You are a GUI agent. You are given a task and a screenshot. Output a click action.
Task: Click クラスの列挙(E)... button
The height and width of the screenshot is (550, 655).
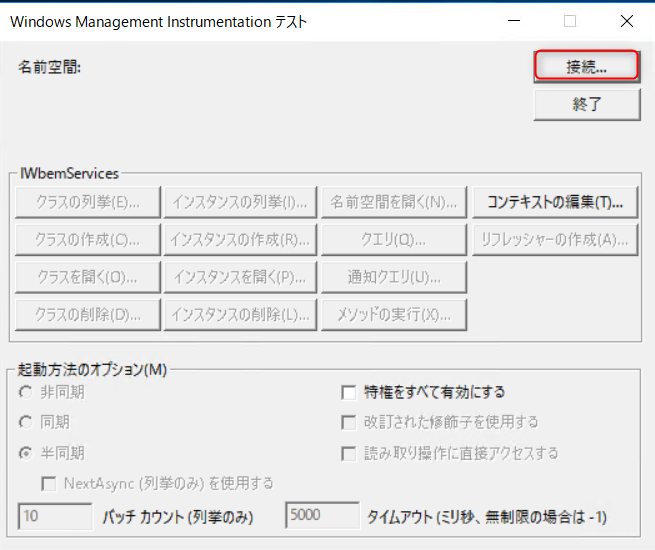point(86,202)
